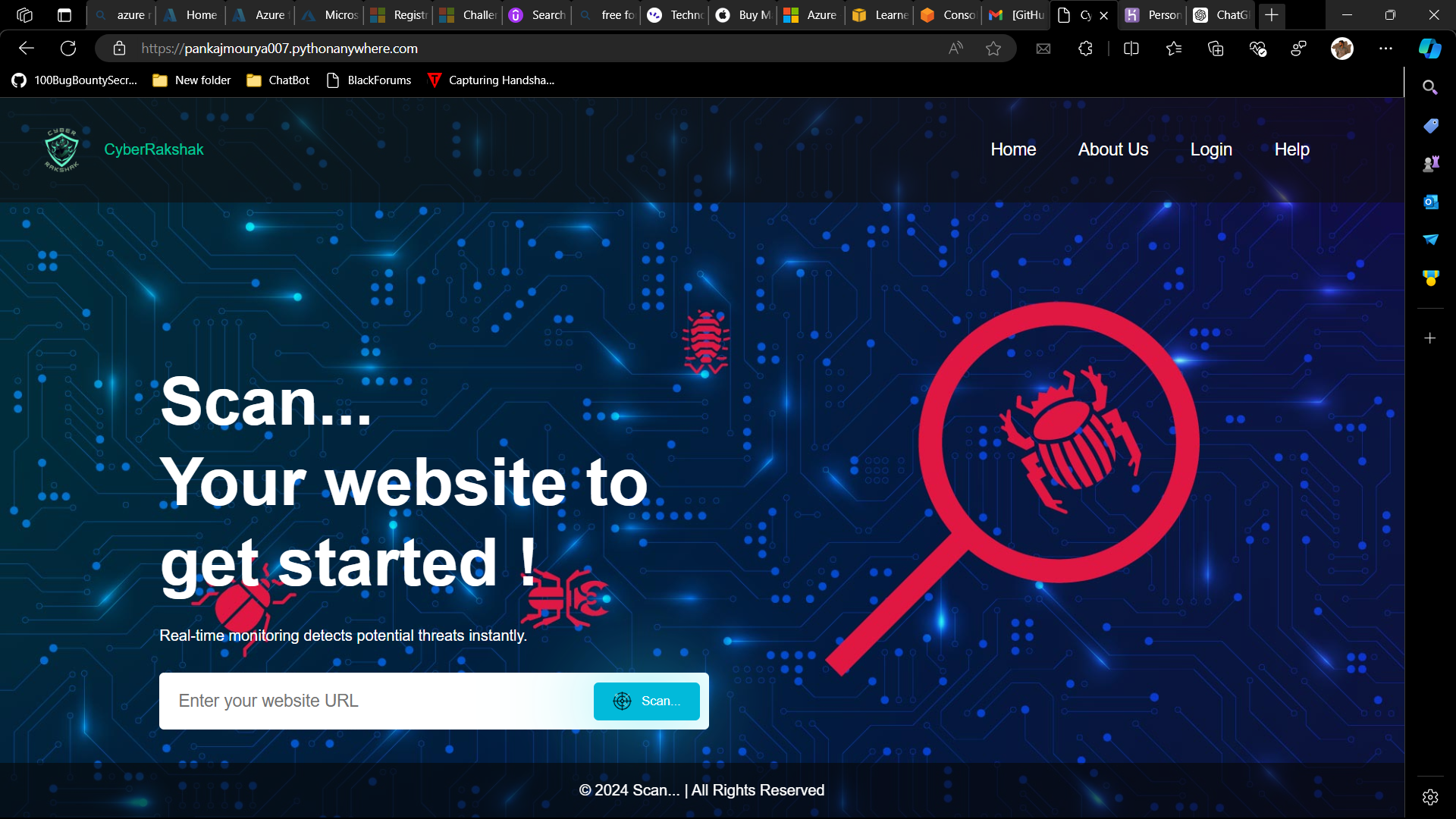Open the Copilot sidebar icon
Screen dimensions: 1456x819
click(x=1429, y=49)
